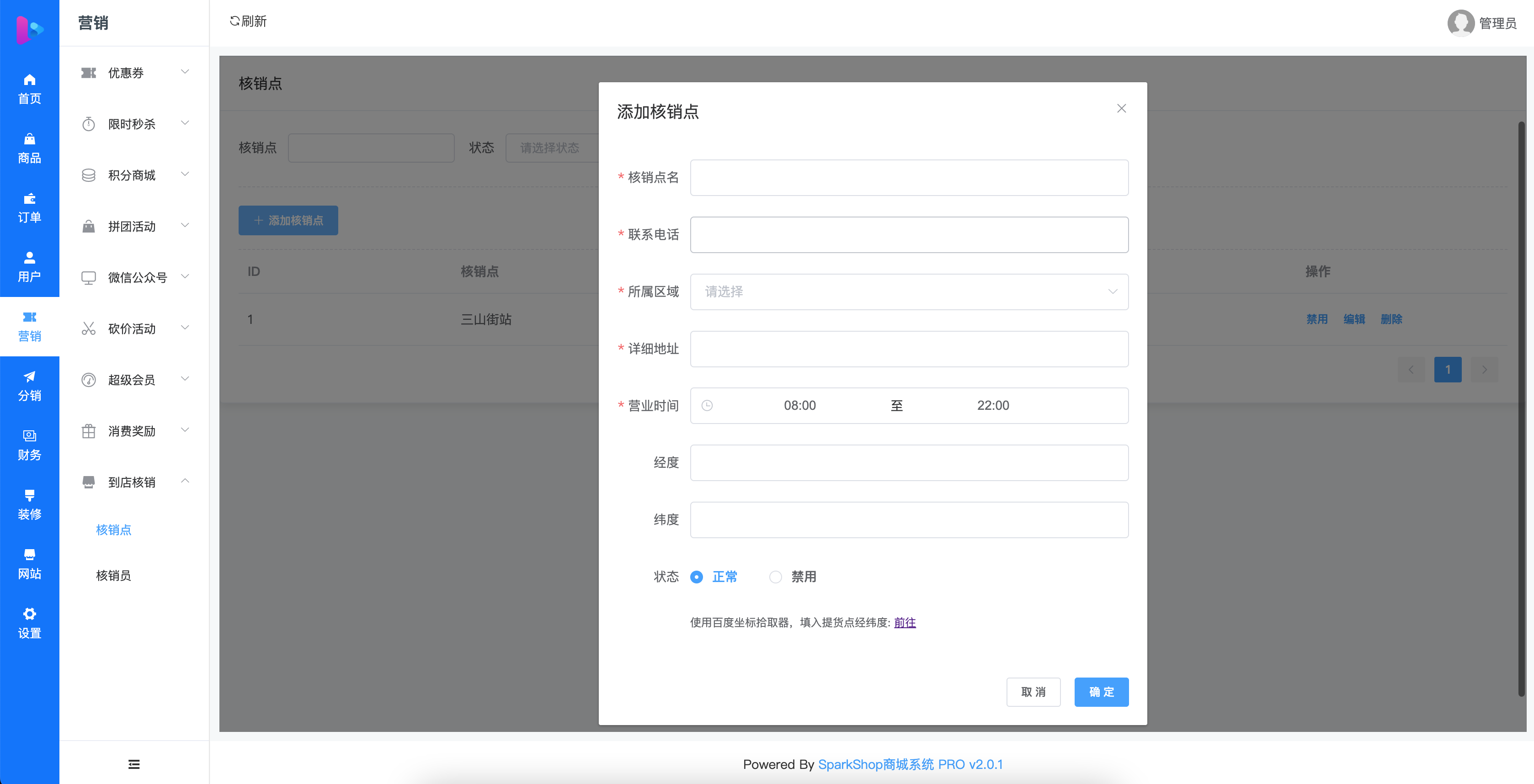Click the 刷新 refresh icon
This screenshot has height=784, width=1534.
click(234, 21)
